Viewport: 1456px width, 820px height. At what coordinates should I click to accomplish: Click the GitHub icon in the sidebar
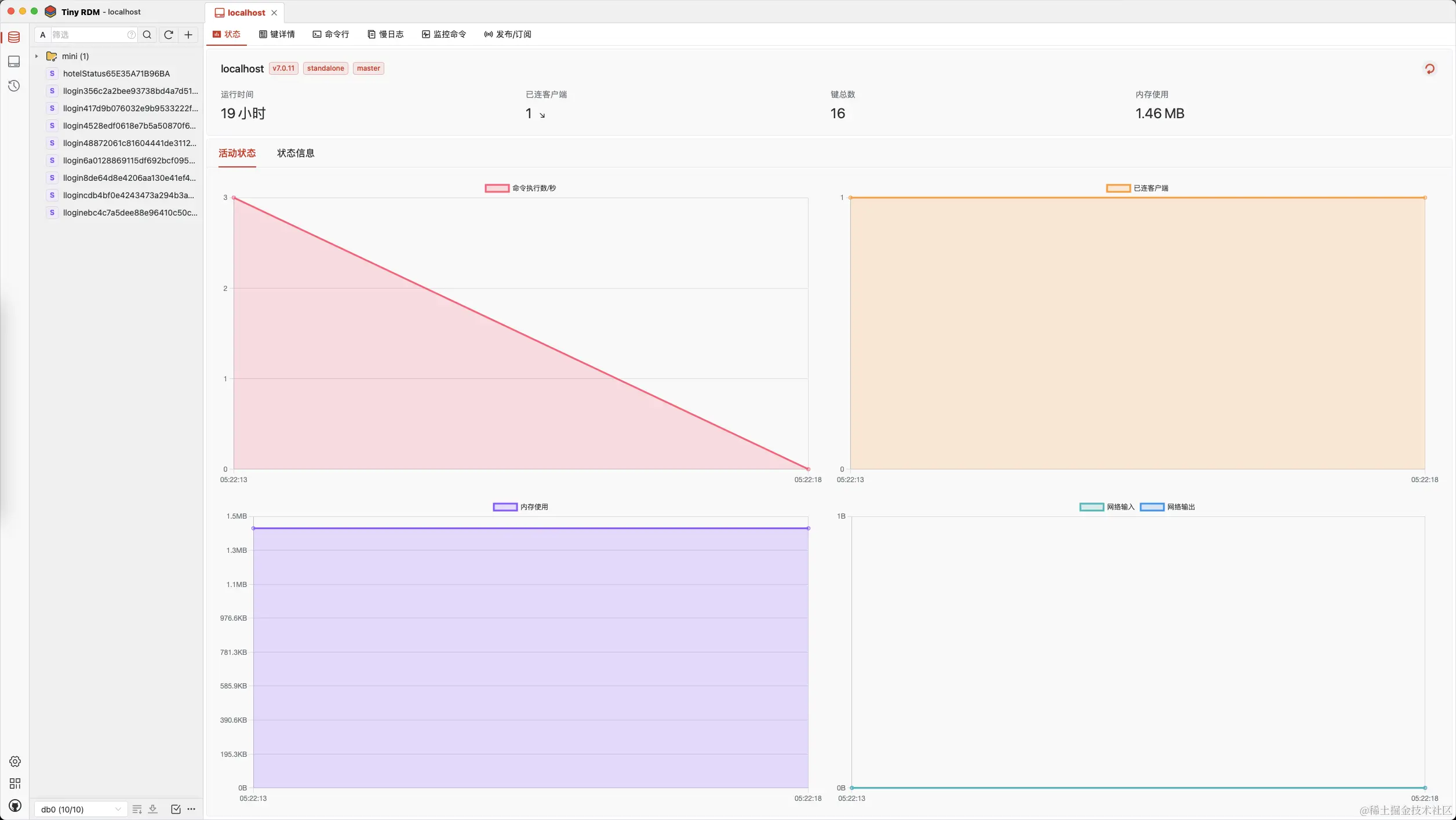pos(15,806)
